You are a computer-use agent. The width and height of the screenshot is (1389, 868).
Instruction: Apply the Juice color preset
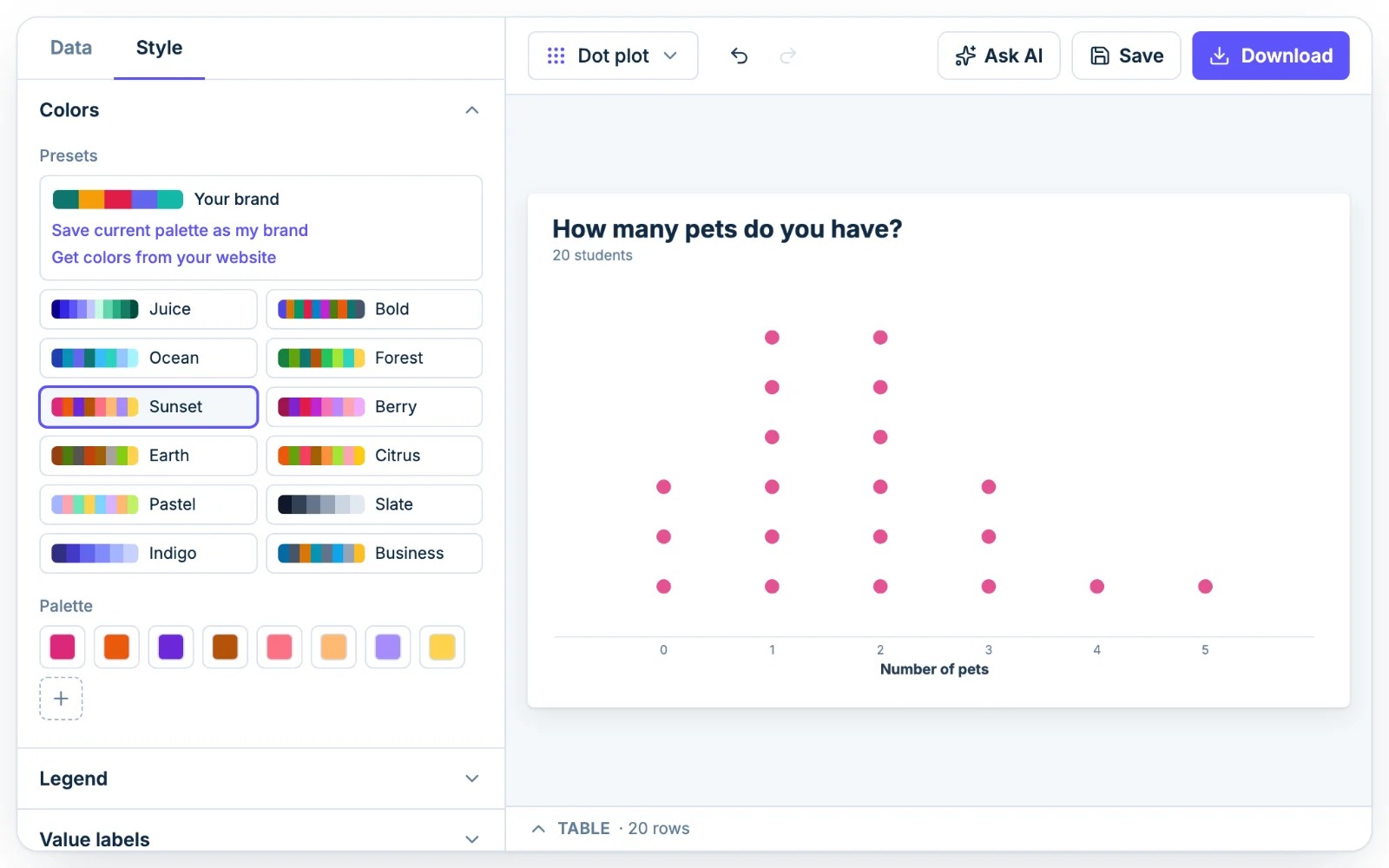(x=148, y=309)
